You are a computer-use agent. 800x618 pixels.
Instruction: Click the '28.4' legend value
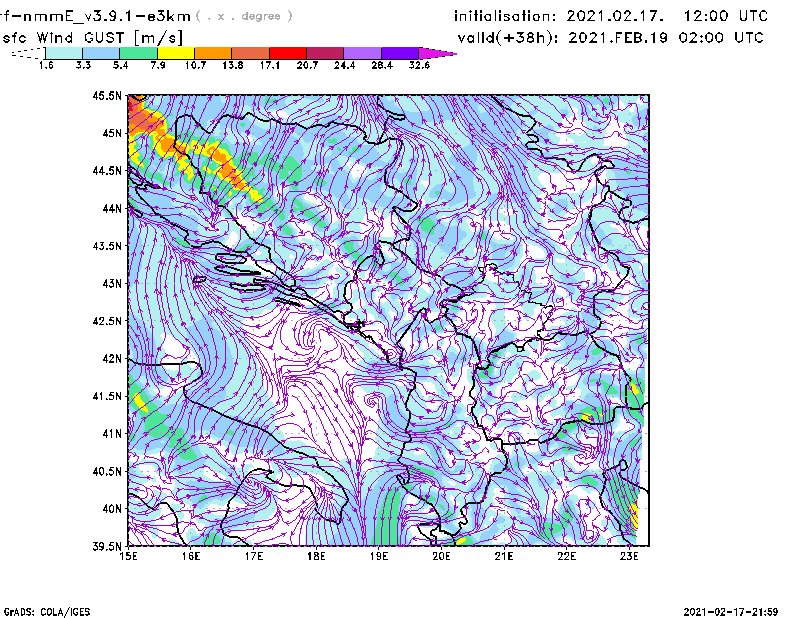coord(382,65)
